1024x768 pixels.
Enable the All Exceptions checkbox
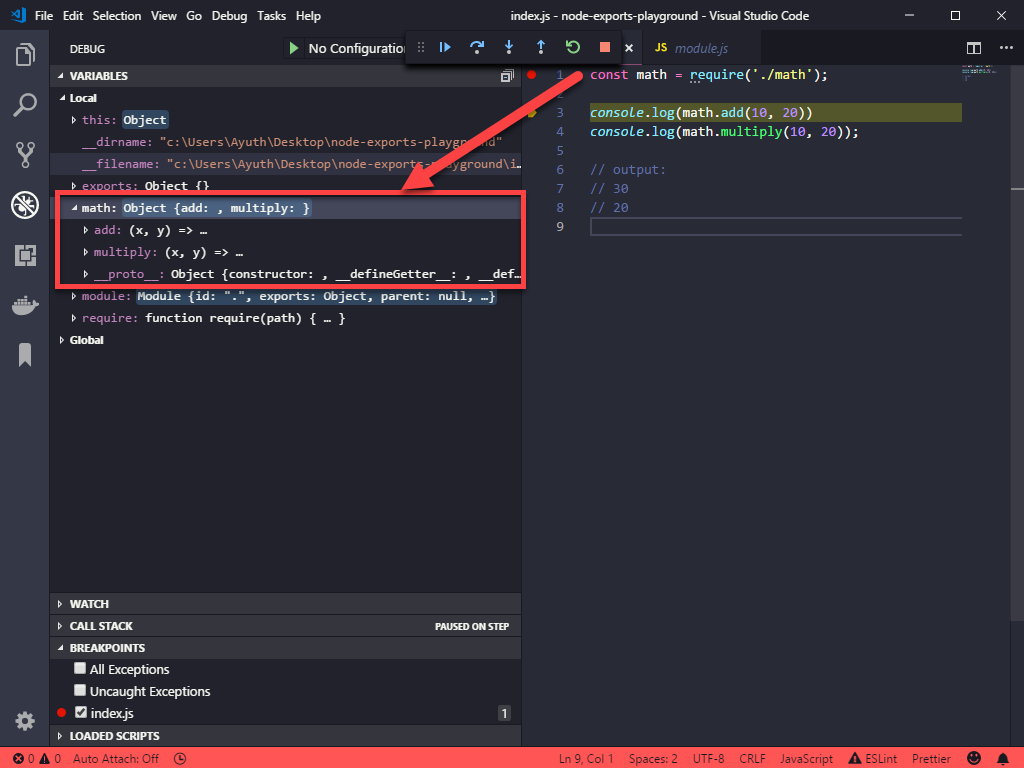tap(80, 669)
